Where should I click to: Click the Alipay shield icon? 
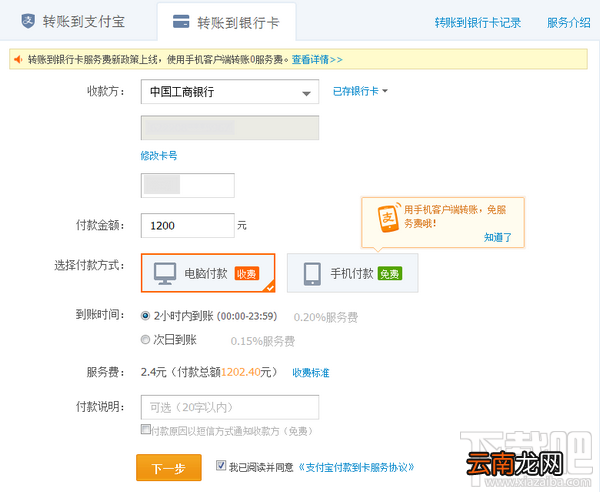click(x=28, y=21)
